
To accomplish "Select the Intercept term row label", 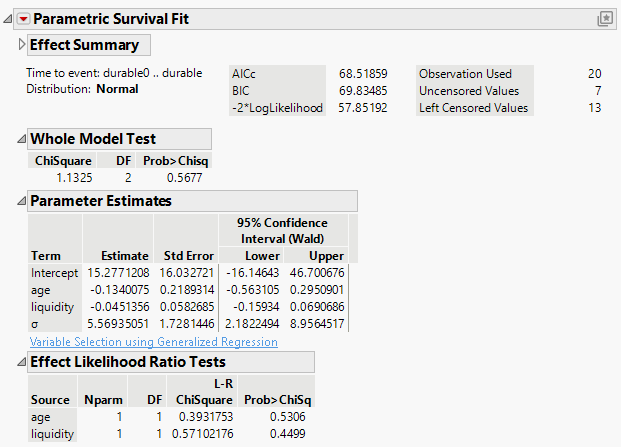I will (55, 273).
